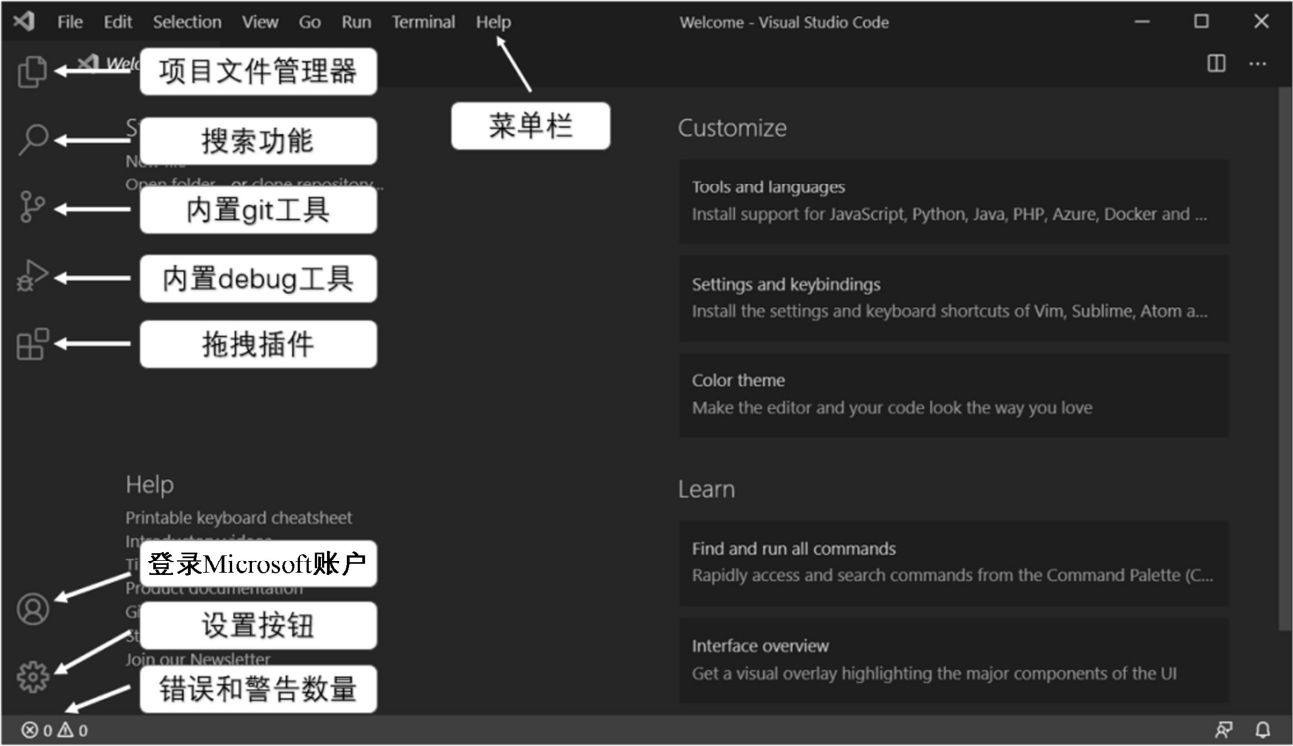Image resolution: width=1293 pixels, height=746 pixels.
Task: Expand the Selection menu
Action: coord(187,22)
